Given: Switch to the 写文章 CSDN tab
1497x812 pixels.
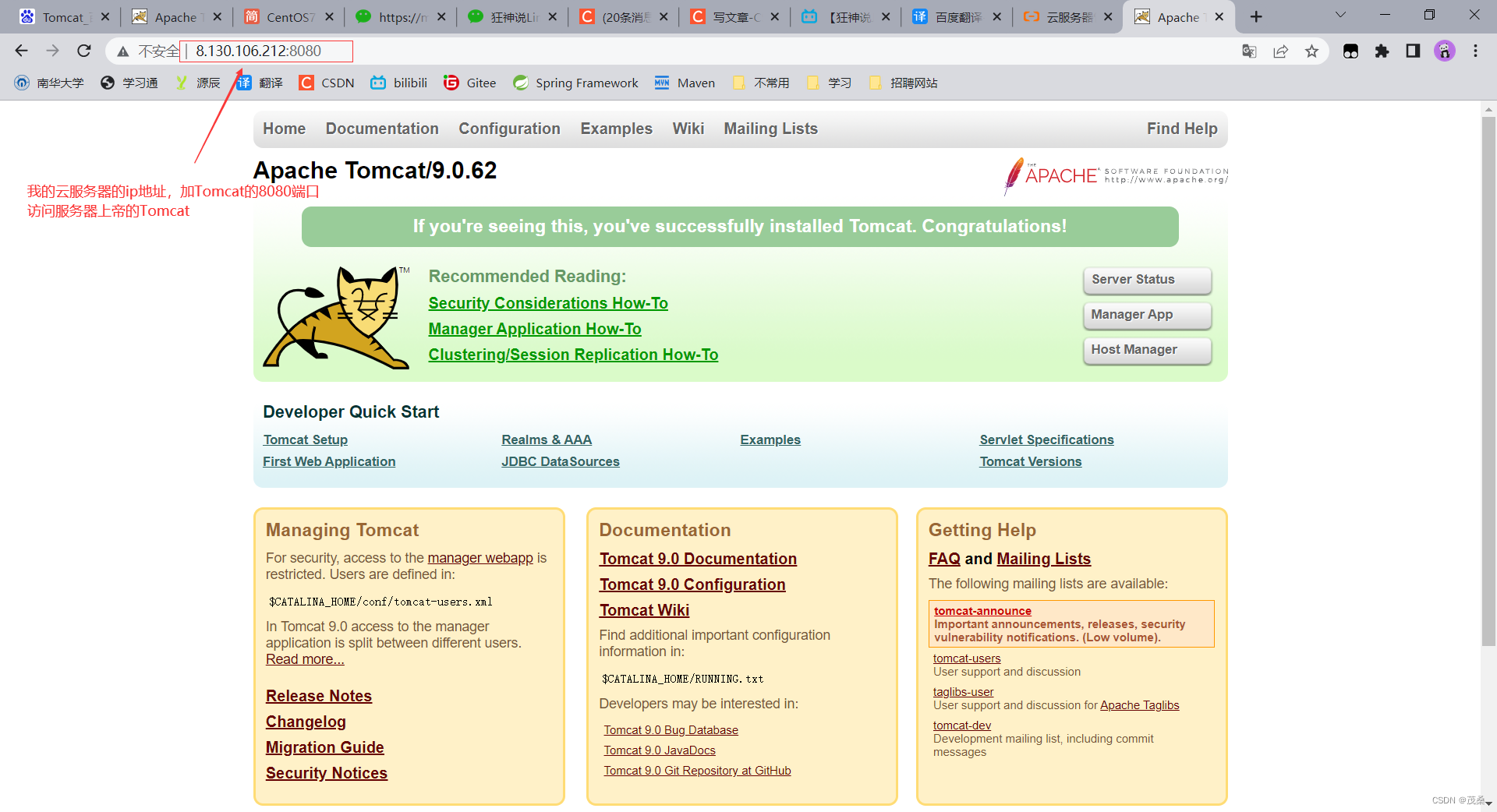Looking at the screenshot, I should pyautogui.click(x=734, y=16).
